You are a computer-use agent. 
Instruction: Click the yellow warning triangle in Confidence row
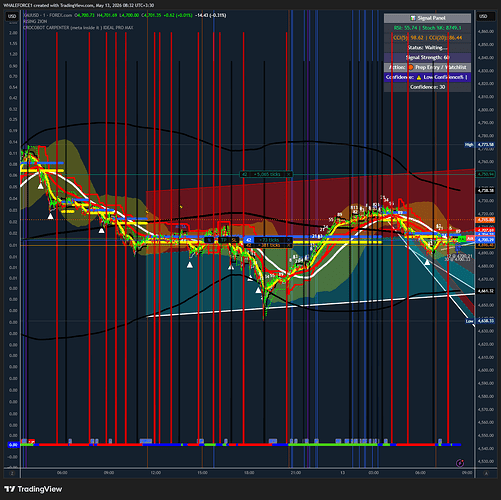coord(419,77)
